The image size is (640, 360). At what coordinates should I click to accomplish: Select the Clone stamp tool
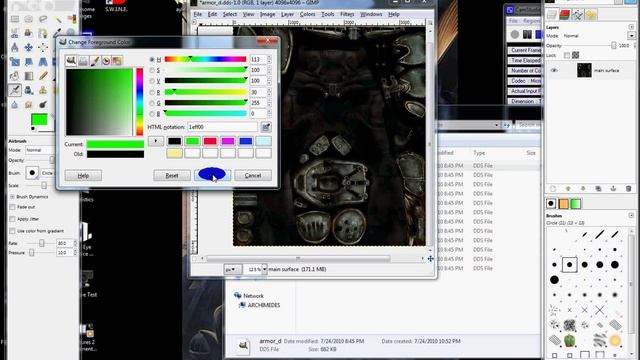coord(43,90)
